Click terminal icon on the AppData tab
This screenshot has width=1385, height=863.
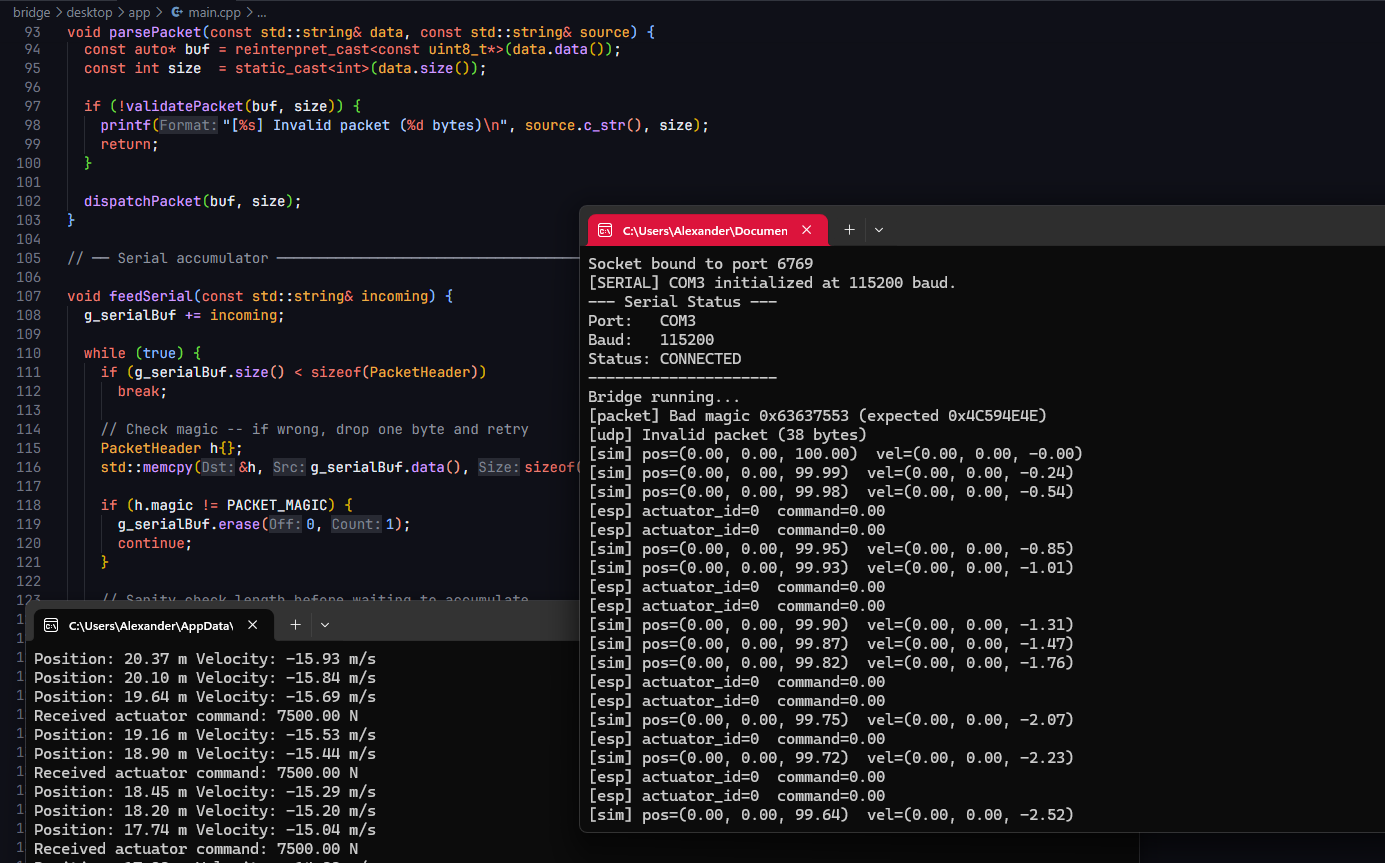[50, 626]
